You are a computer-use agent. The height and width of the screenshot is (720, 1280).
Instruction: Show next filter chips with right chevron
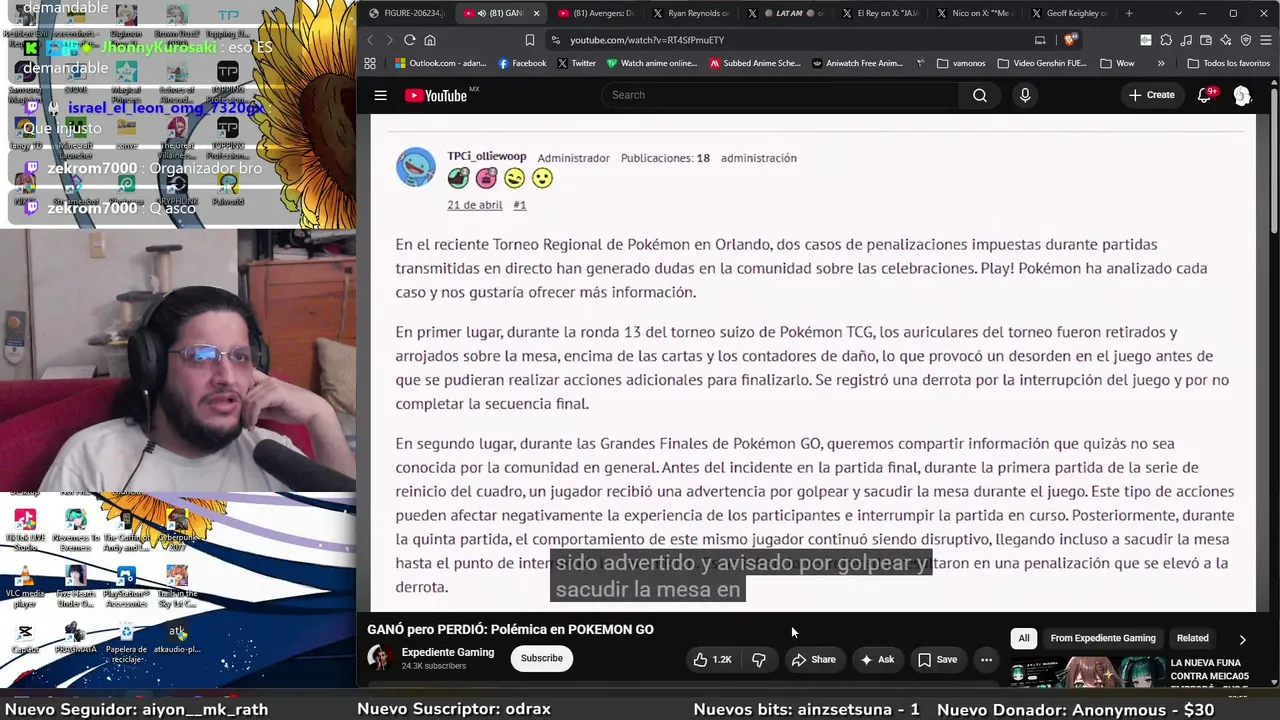[1243, 638]
